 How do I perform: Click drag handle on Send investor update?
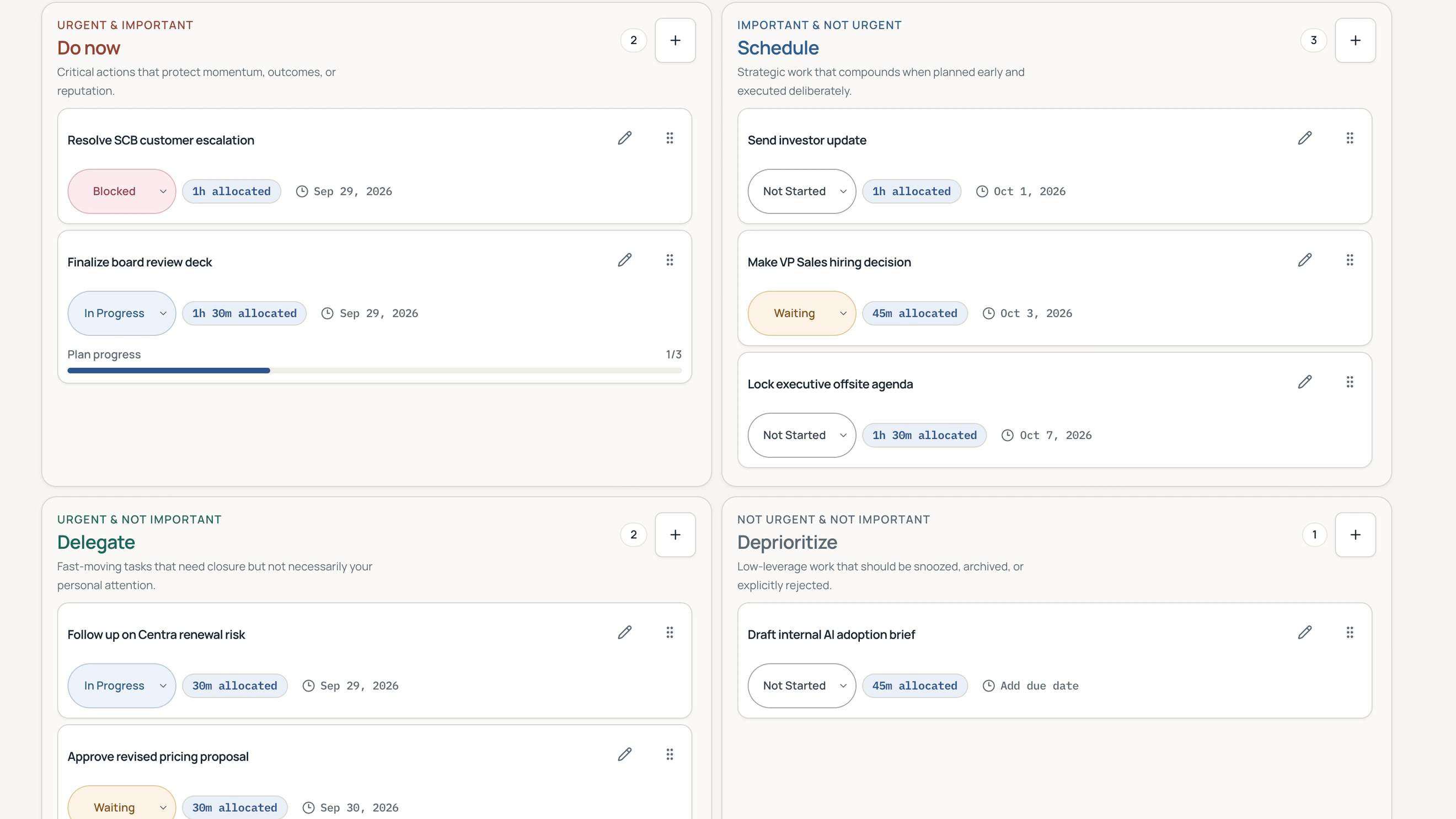pyautogui.click(x=1350, y=138)
